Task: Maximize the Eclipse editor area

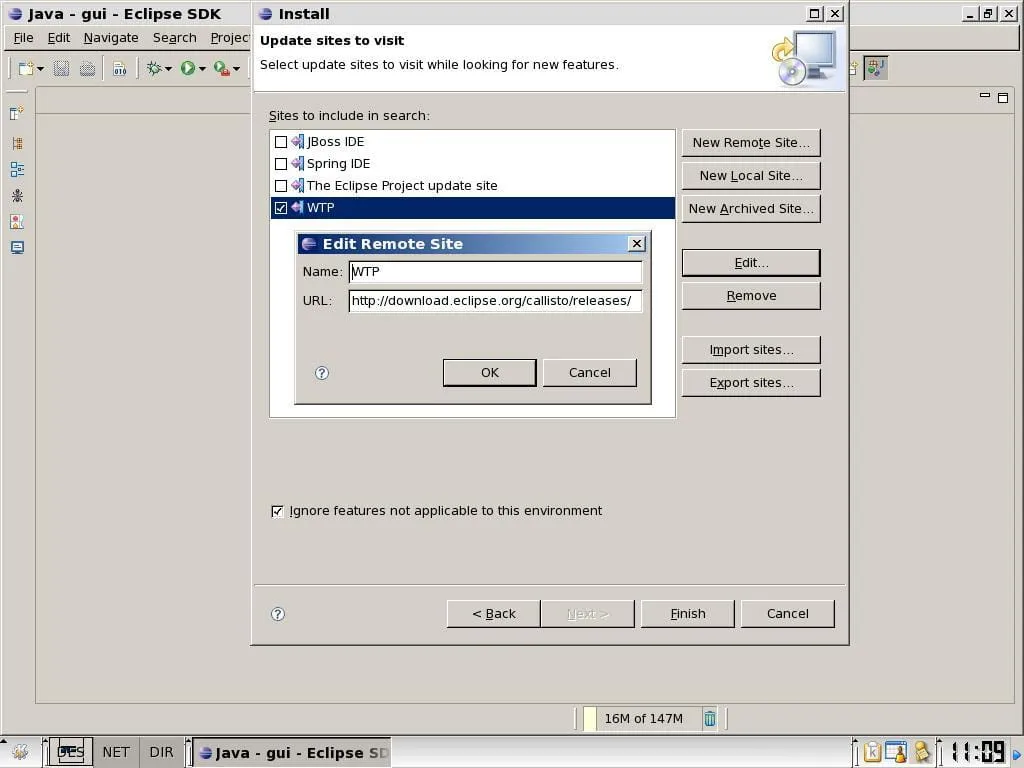Action: tap(1003, 98)
